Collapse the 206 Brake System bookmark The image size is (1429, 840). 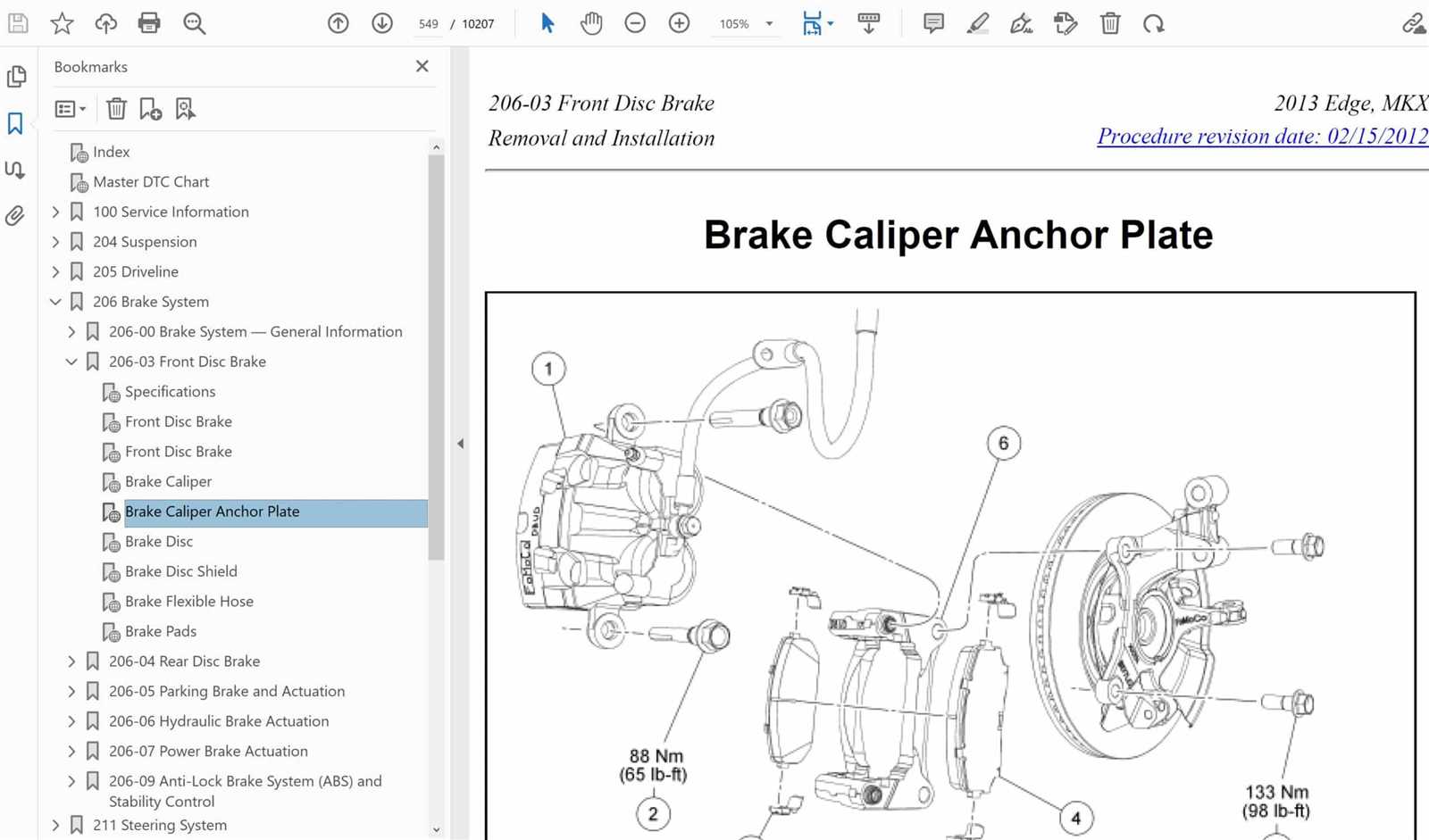(x=55, y=302)
